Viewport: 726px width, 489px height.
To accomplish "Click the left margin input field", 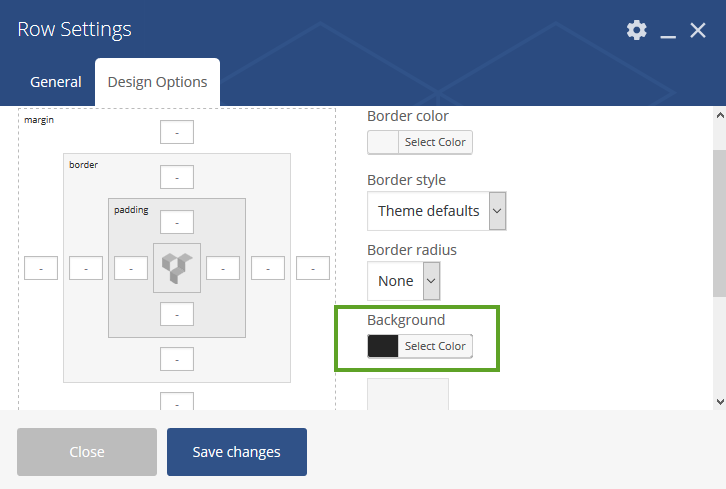I will point(41,268).
